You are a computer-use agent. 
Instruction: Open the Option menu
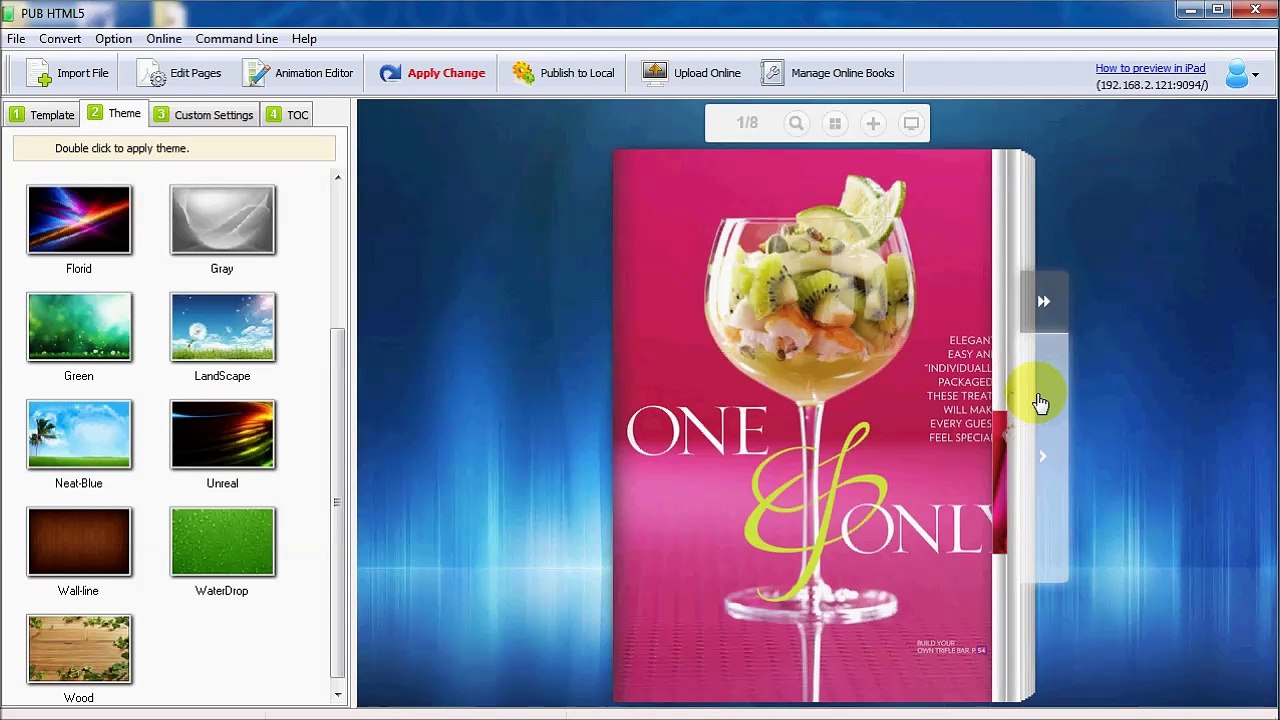pos(113,39)
